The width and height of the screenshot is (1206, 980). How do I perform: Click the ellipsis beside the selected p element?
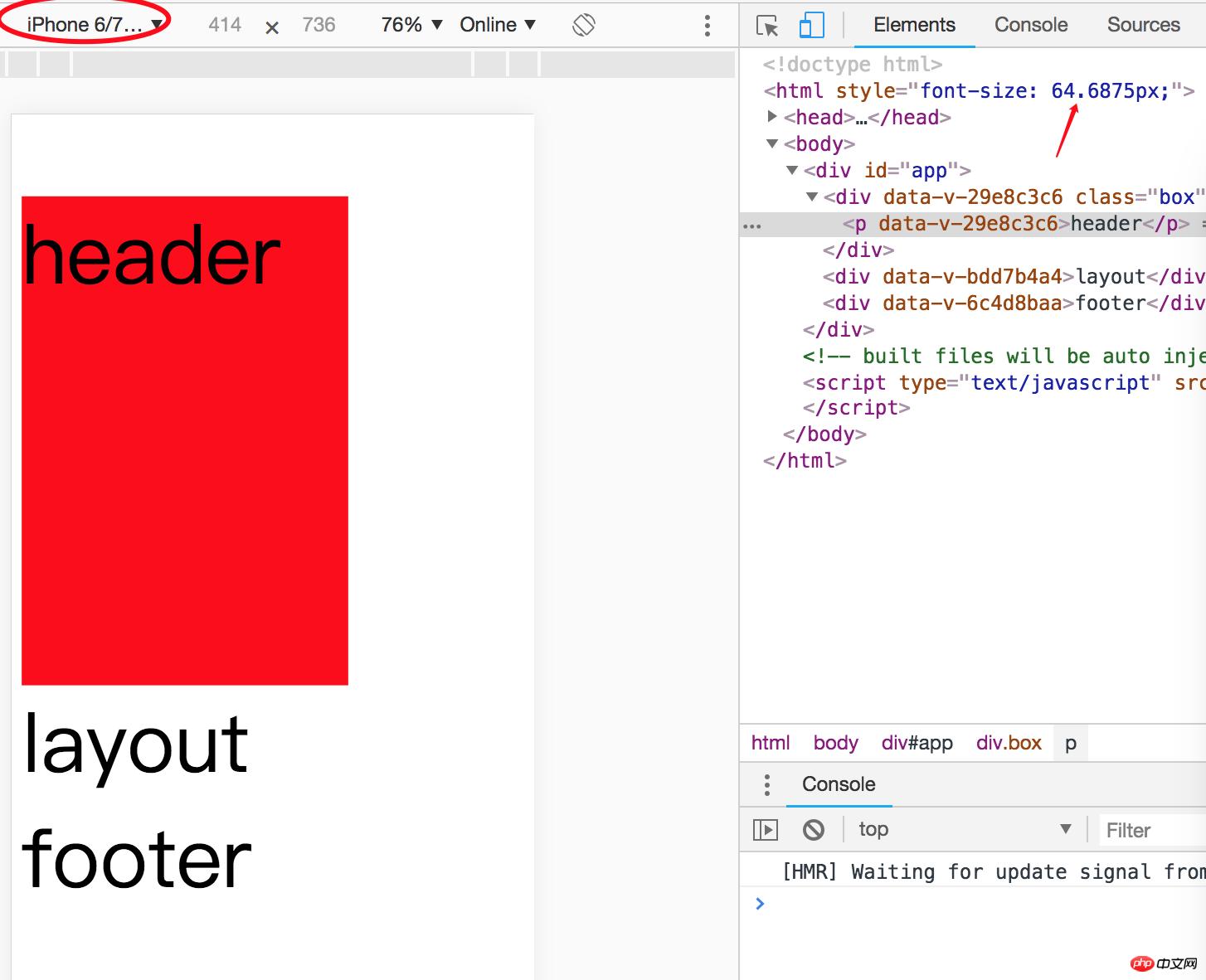(752, 226)
